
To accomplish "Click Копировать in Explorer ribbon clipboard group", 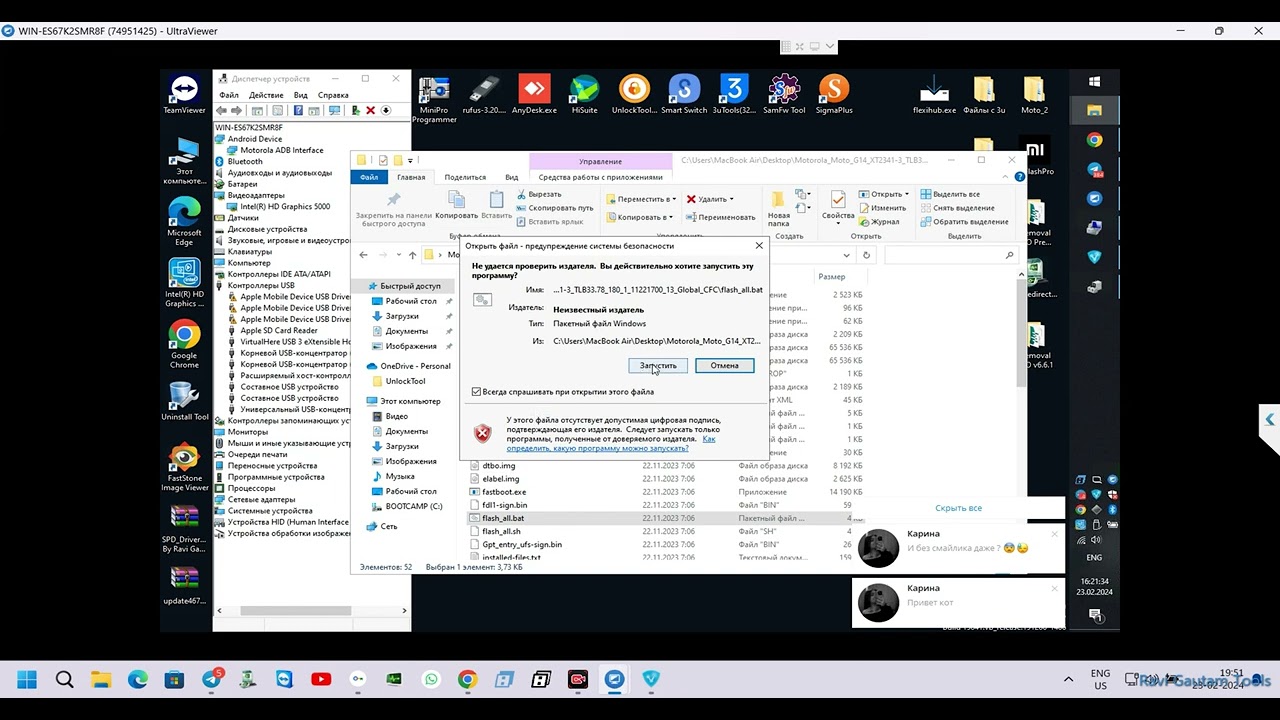I will (456, 203).
